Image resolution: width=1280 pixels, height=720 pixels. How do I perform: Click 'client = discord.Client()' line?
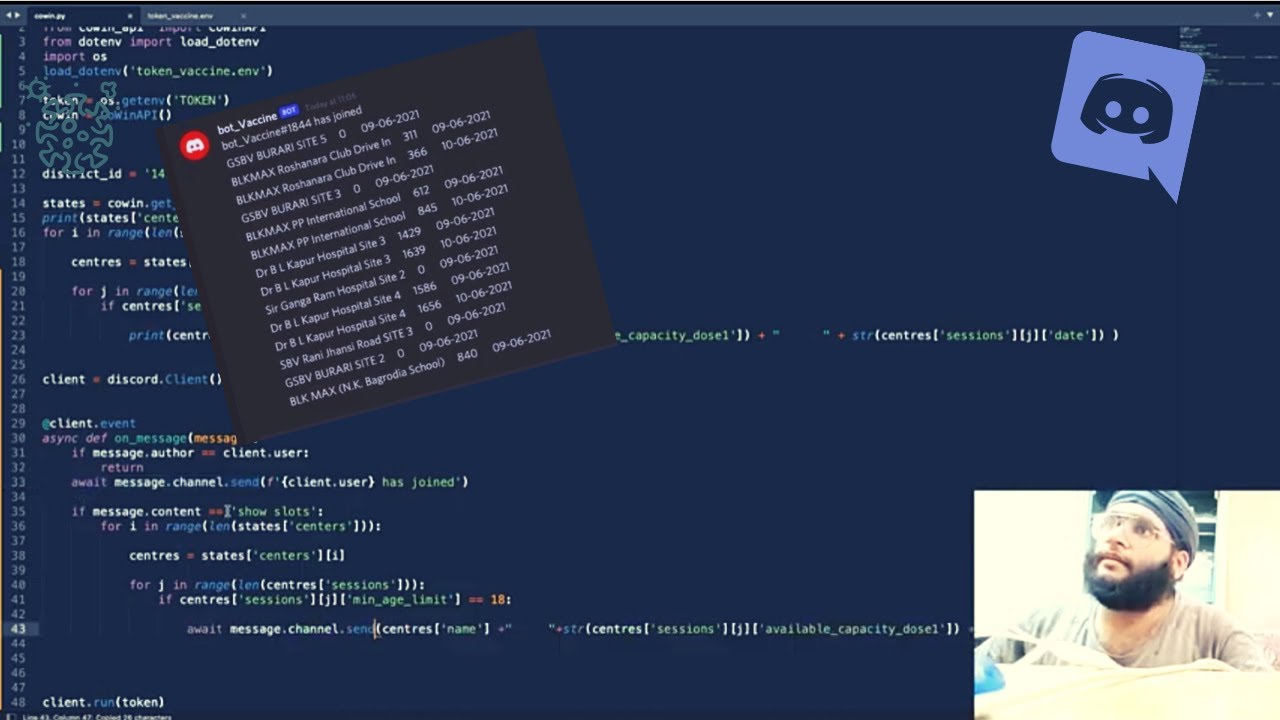(132, 379)
